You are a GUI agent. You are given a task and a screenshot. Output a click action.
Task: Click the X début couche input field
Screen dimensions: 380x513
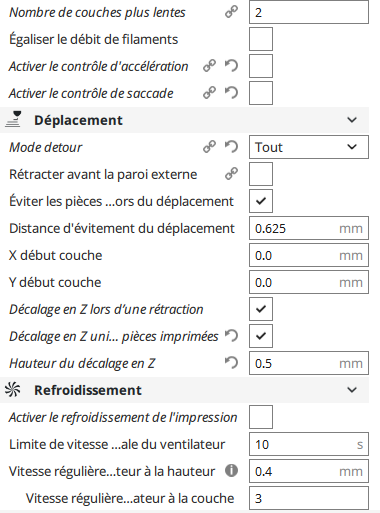pos(309,255)
